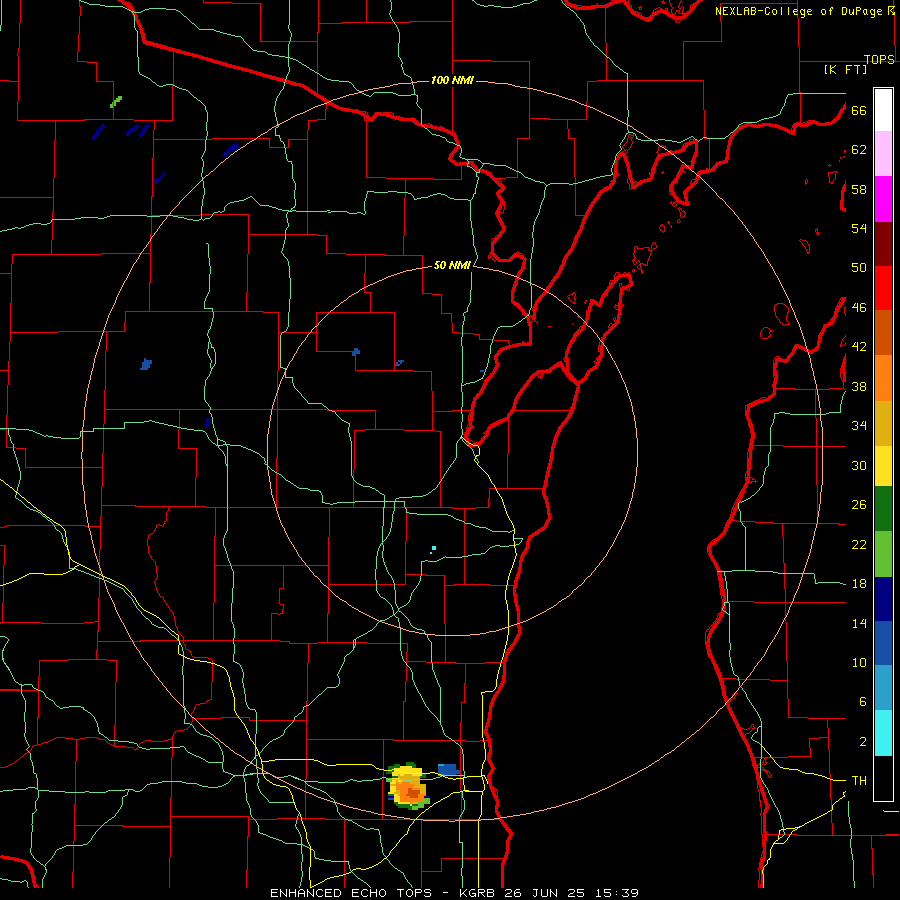
Task: Click the white swatch in the tops legend
Action: [883, 110]
